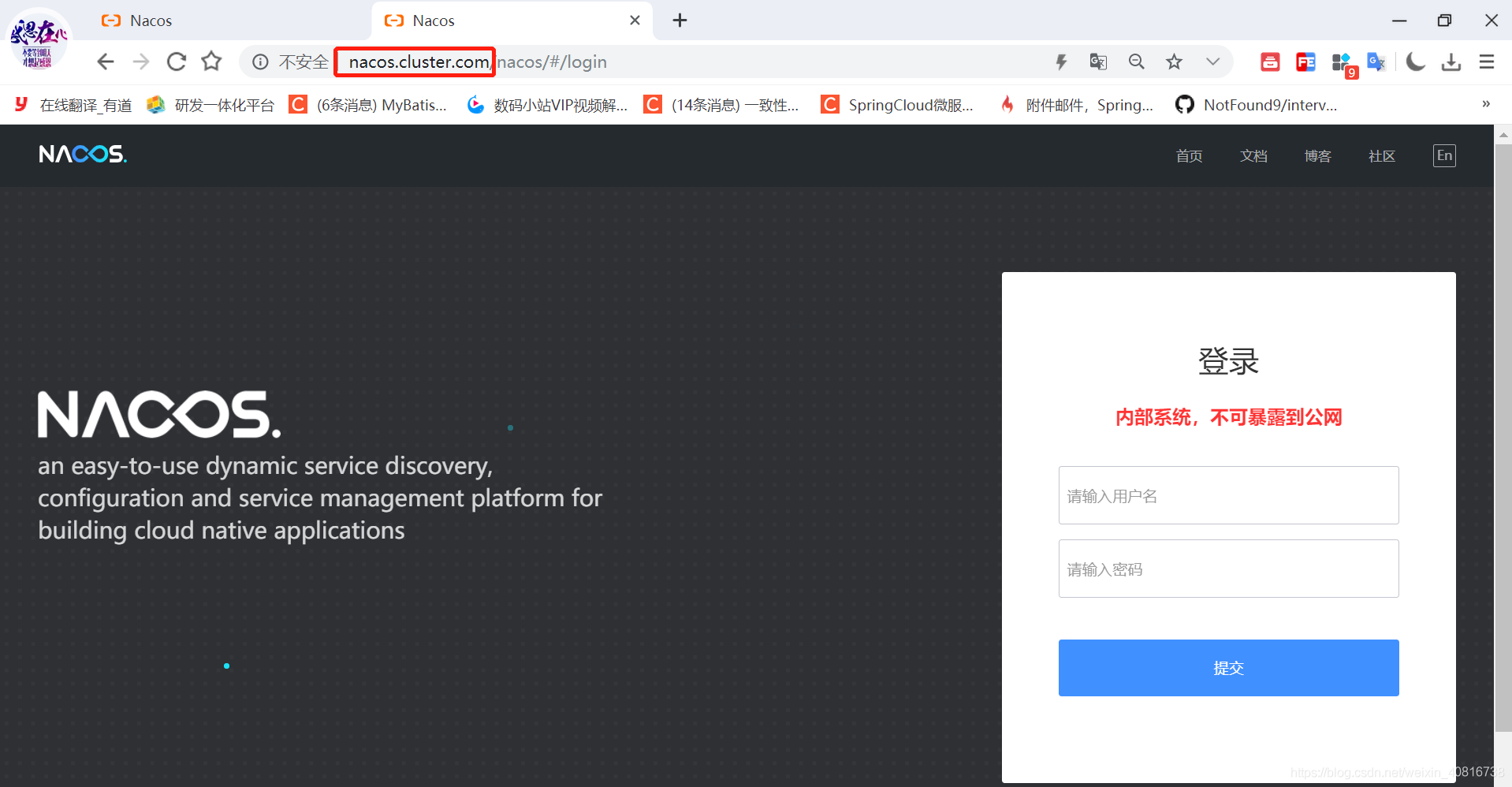
Task: Open 研发一体化平台 bookmark
Action: pos(210,105)
